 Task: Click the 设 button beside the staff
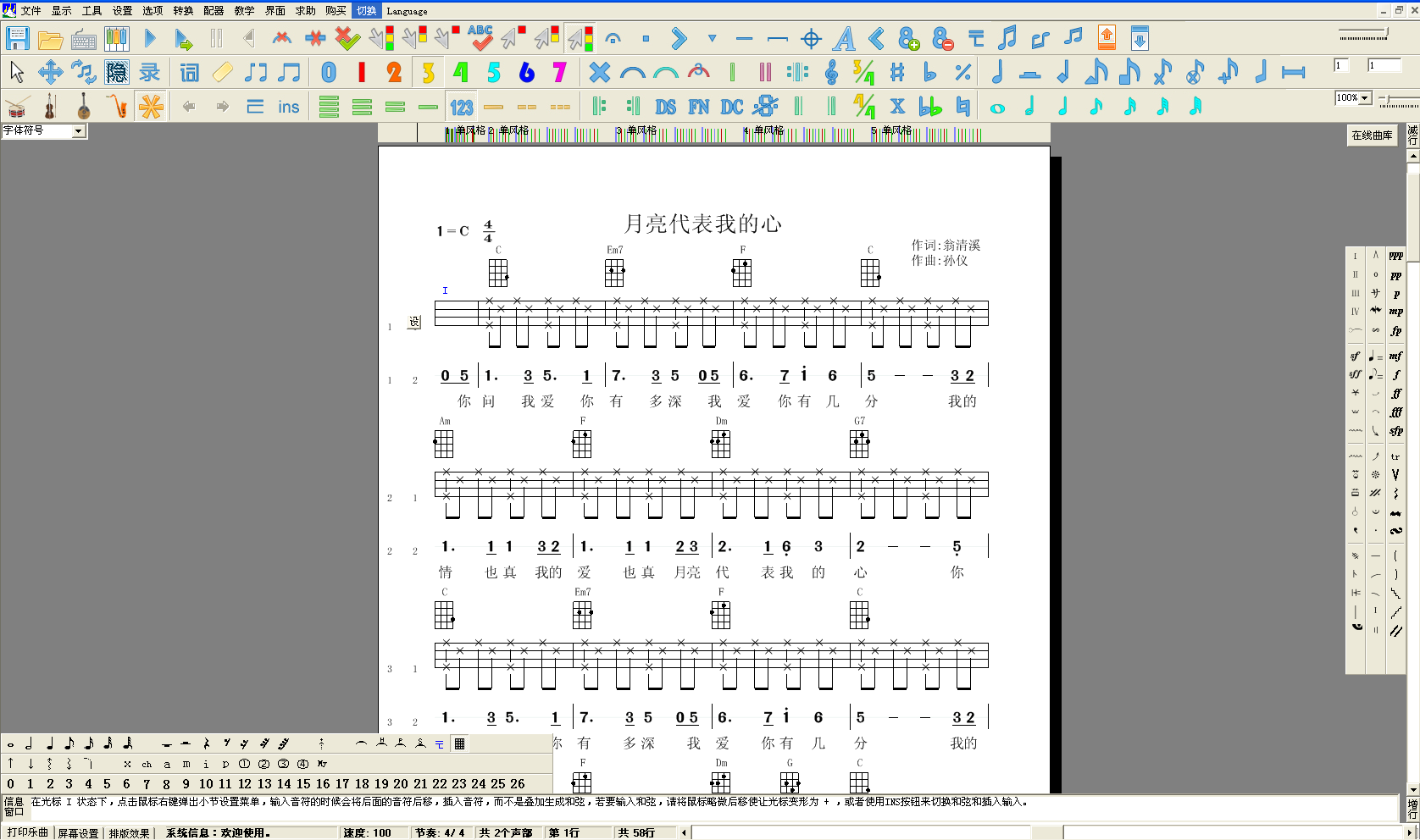(x=414, y=323)
